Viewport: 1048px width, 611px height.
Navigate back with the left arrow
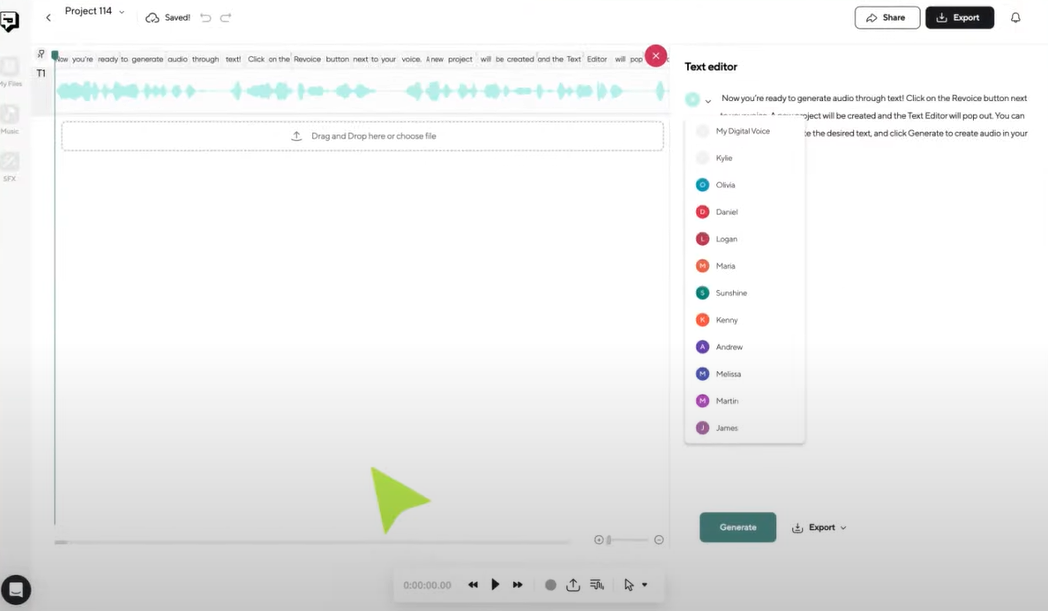(48, 17)
